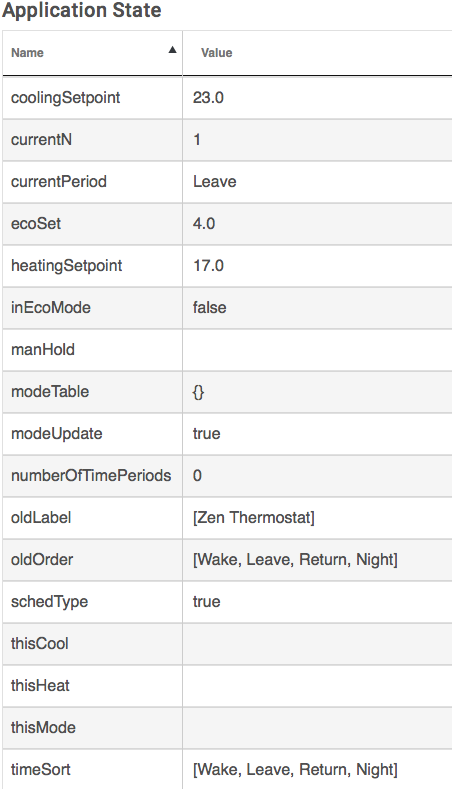This screenshot has width=452, height=789.
Task: Click the currentPeriod Leave value
Action: [x=214, y=182]
